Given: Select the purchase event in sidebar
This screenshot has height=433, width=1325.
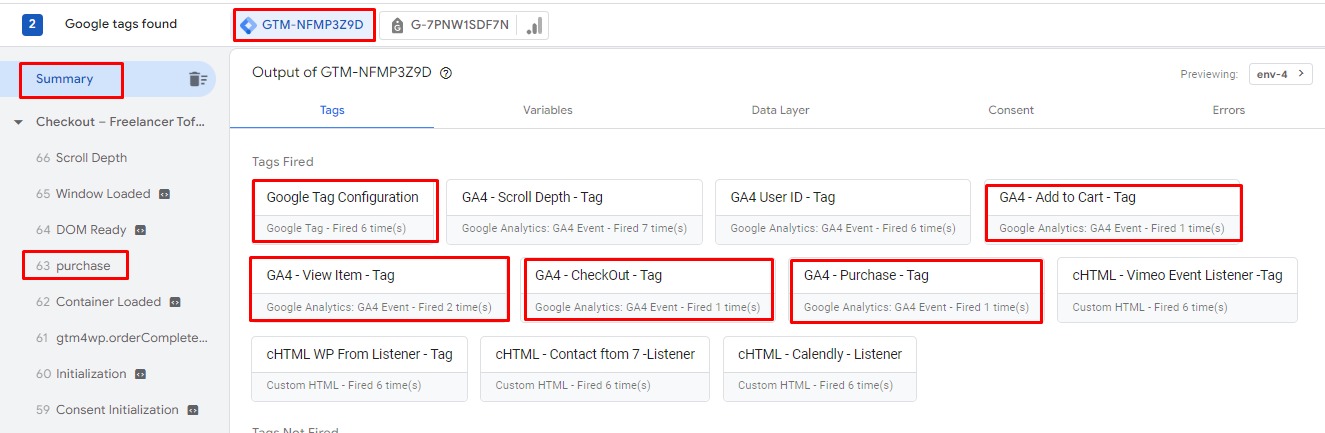Looking at the screenshot, I should 82,266.
